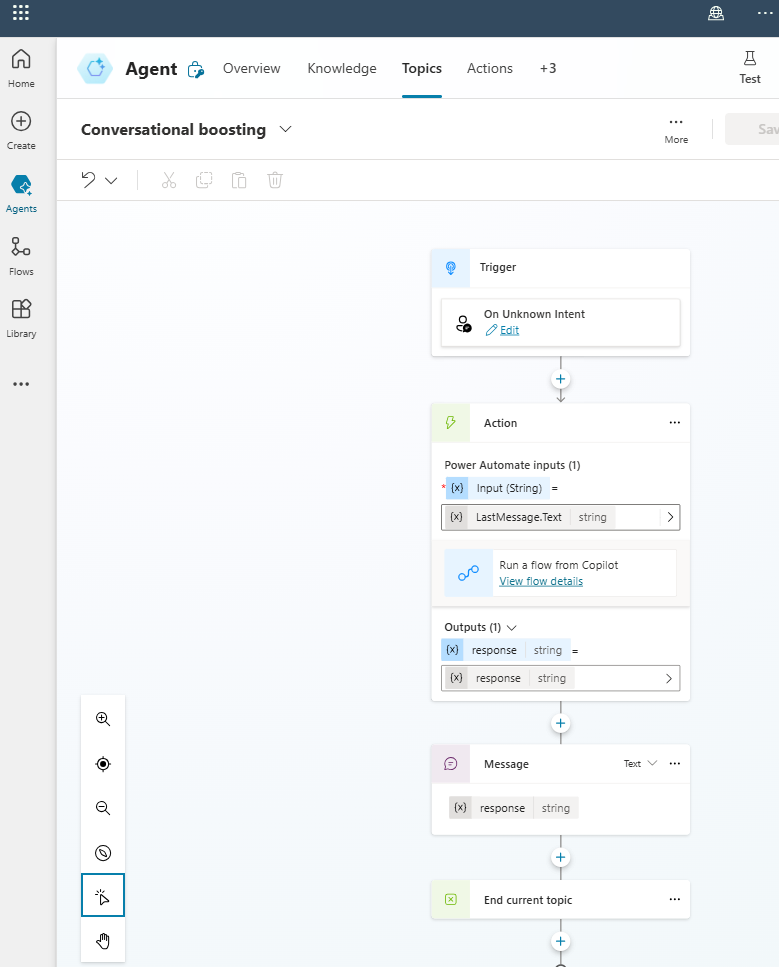Image resolution: width=779 pixels, height=967 pixels.
Task: Click the person icon in On Unknown Intent card
Action: click(464, 323)
